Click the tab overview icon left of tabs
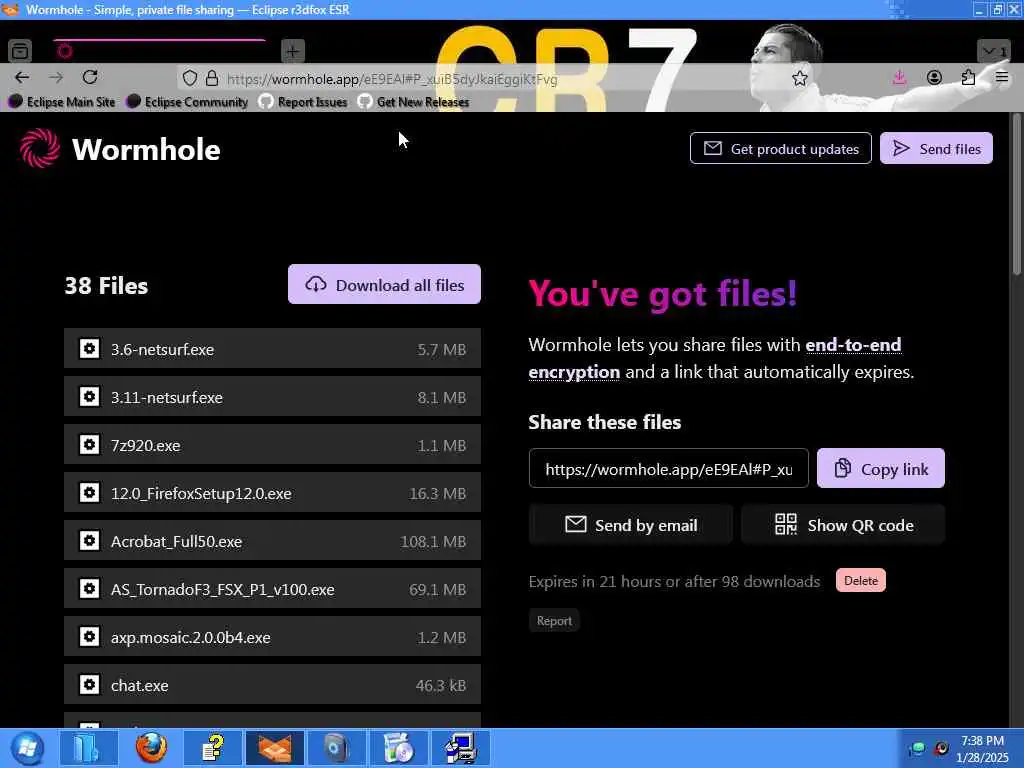The height and width of the screenshot is (768, 1024). tap(20, 51)
